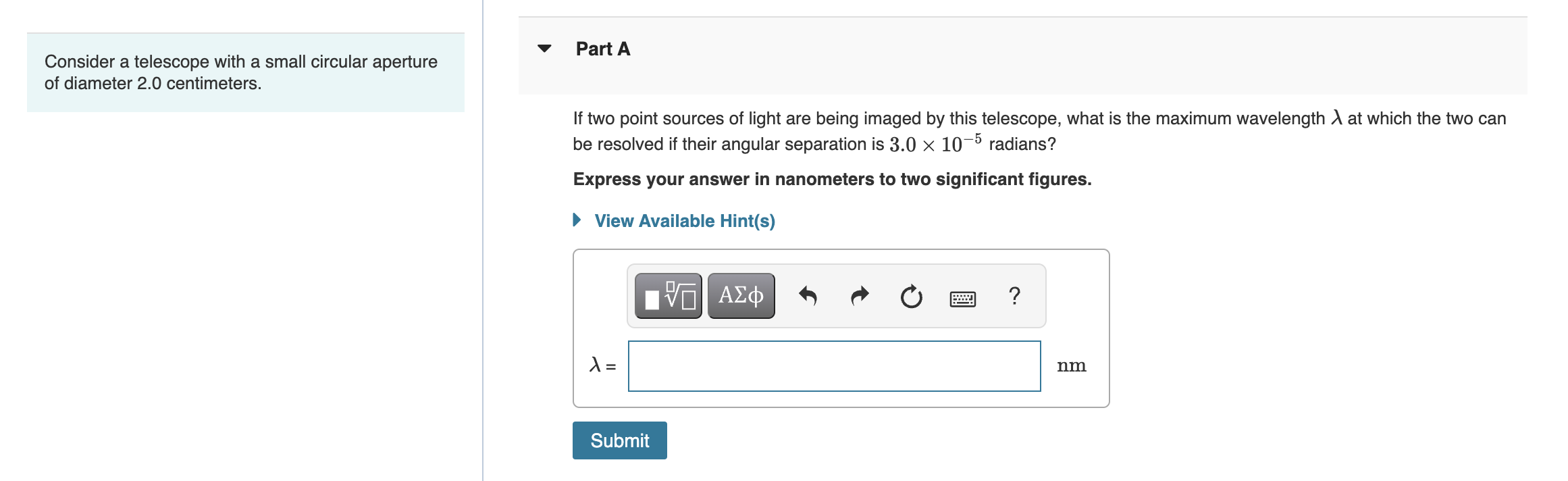Expand the hints disclosure triangle
Viewport: 1568px width, 481px height.
[x=577, y=220]
